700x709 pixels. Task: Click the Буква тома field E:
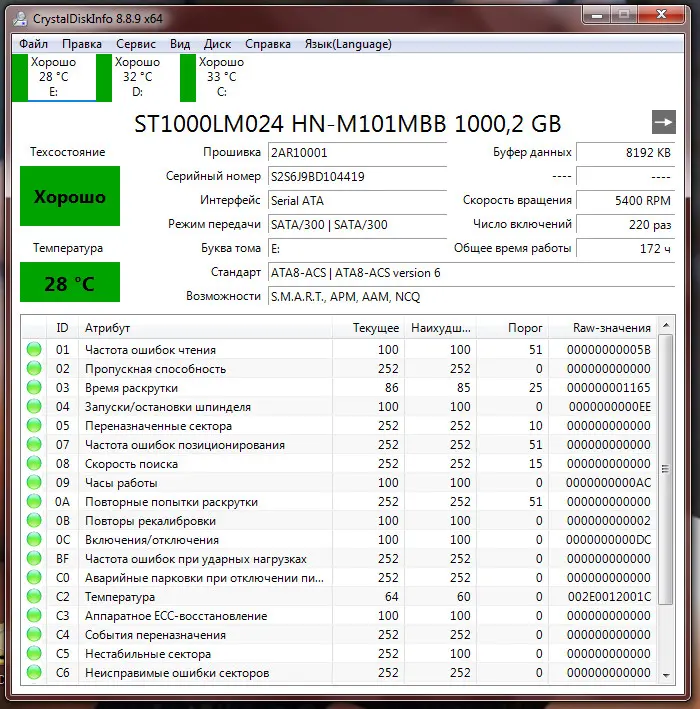pyautogui.click(x=357, y=248)
